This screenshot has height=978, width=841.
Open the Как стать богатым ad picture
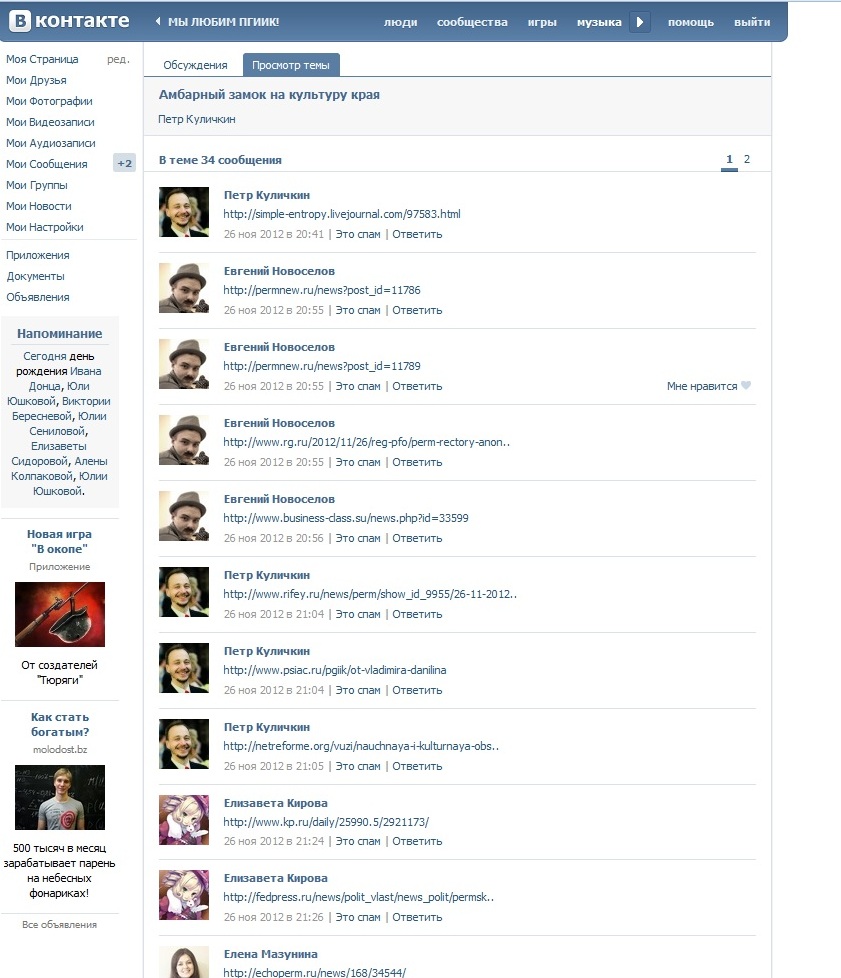(x=60, y=797)
